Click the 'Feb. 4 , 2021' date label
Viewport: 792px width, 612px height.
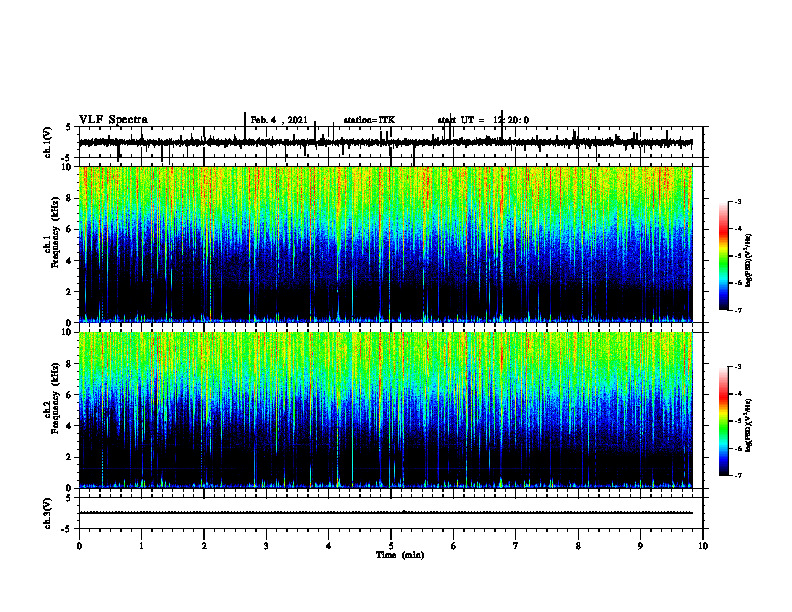[279, 120]
